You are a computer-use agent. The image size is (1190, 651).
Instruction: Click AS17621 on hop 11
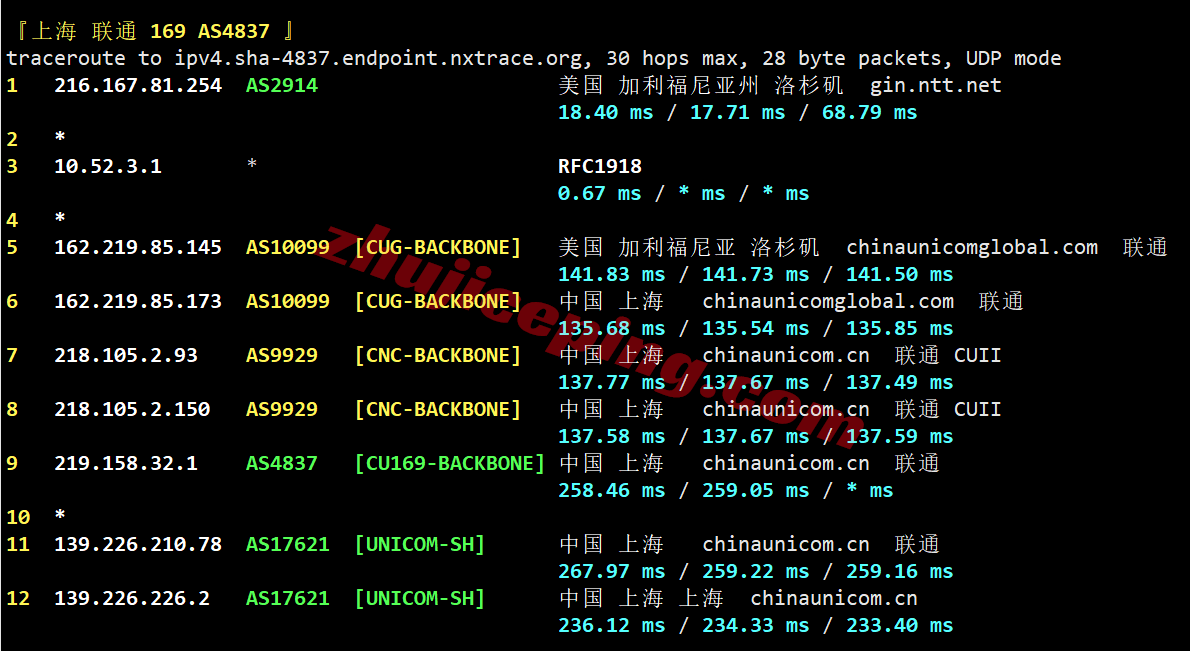click(288, 545)
